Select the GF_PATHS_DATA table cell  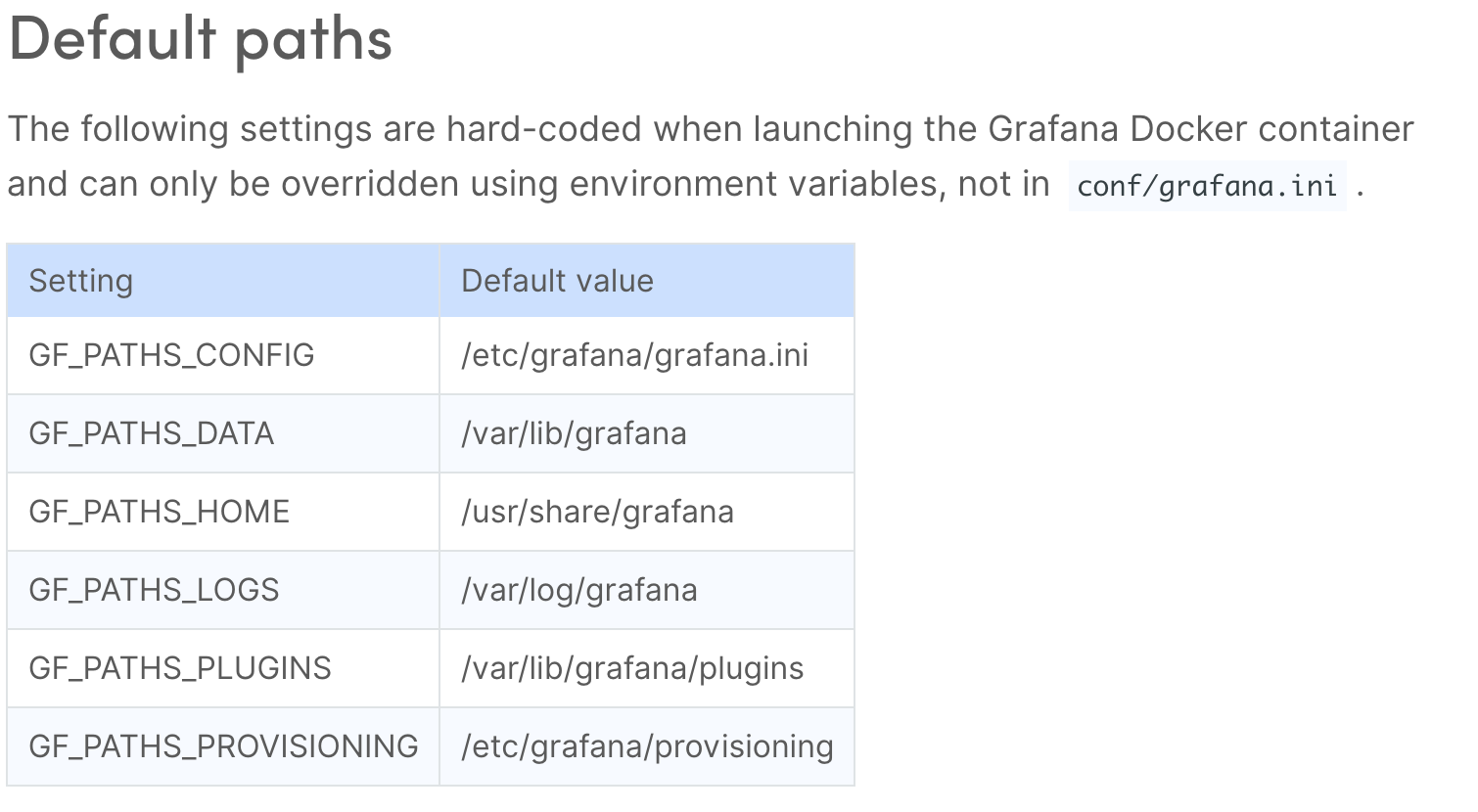click(x=151, y=433)
